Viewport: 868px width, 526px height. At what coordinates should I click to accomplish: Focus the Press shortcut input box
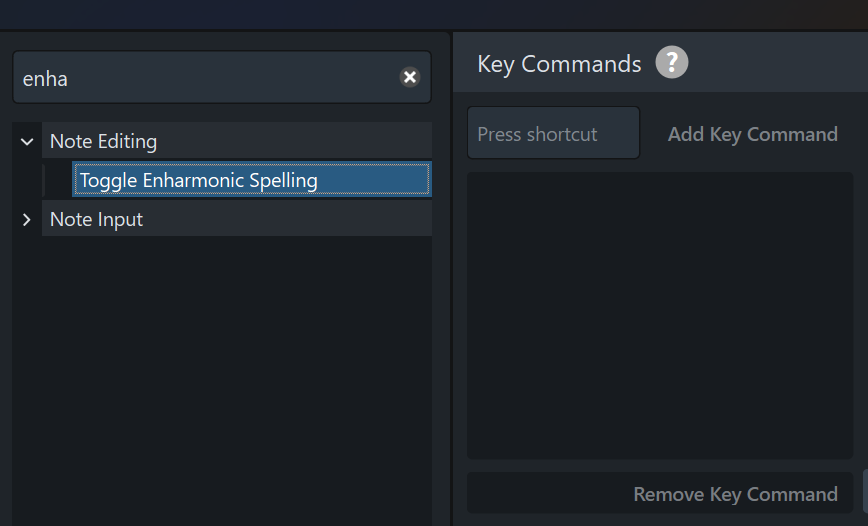554,133
